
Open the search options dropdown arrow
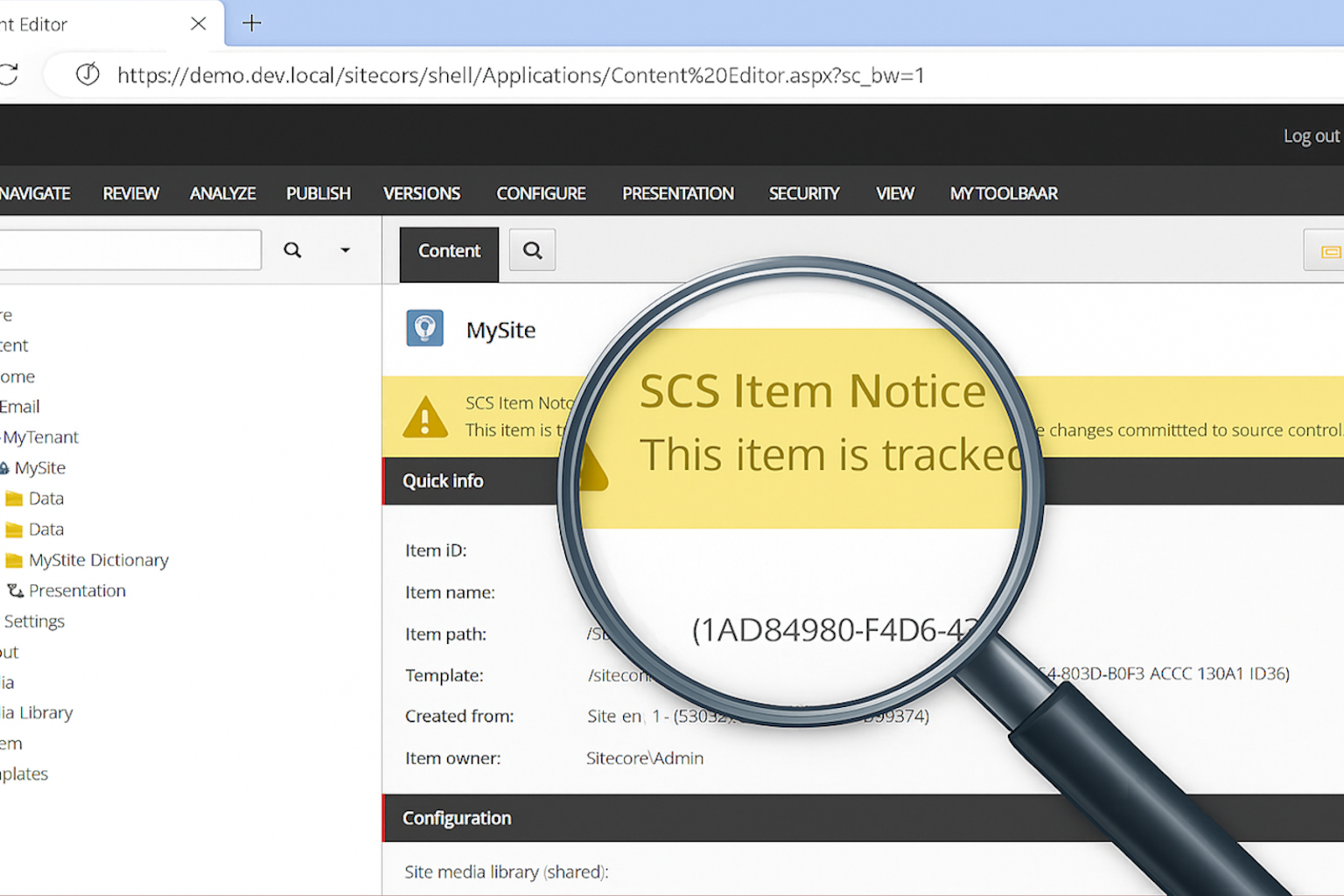coord(346,250)
